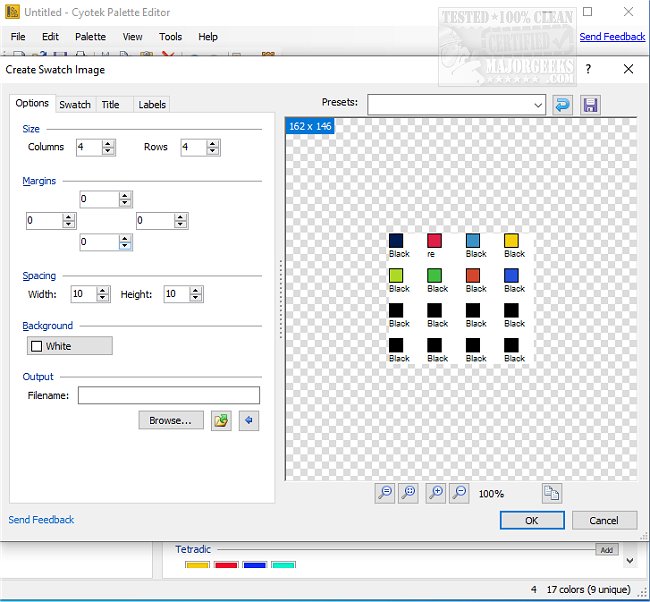The image size is (650, 602).
Task: Open the Tools menu
Action: click(x=170, y=36)
